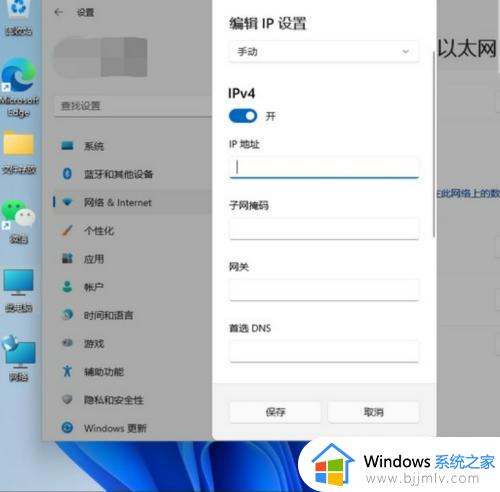Image resolution: width=500 pixels, height=492 pixels.
Task: Open Microsoft Edge desktop shortcut
Action: pyautogui.click(x=19, y=87)
